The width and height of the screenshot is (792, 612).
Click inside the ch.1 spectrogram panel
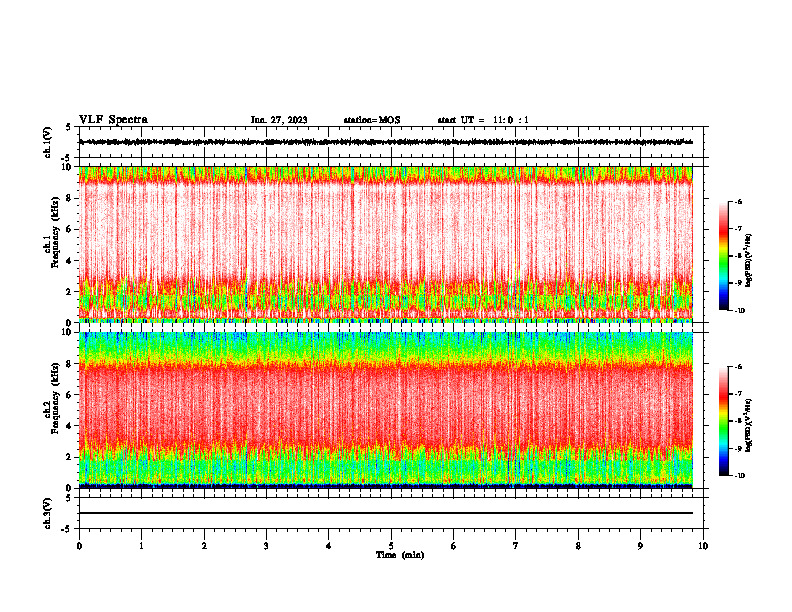(x=385, y=244)
